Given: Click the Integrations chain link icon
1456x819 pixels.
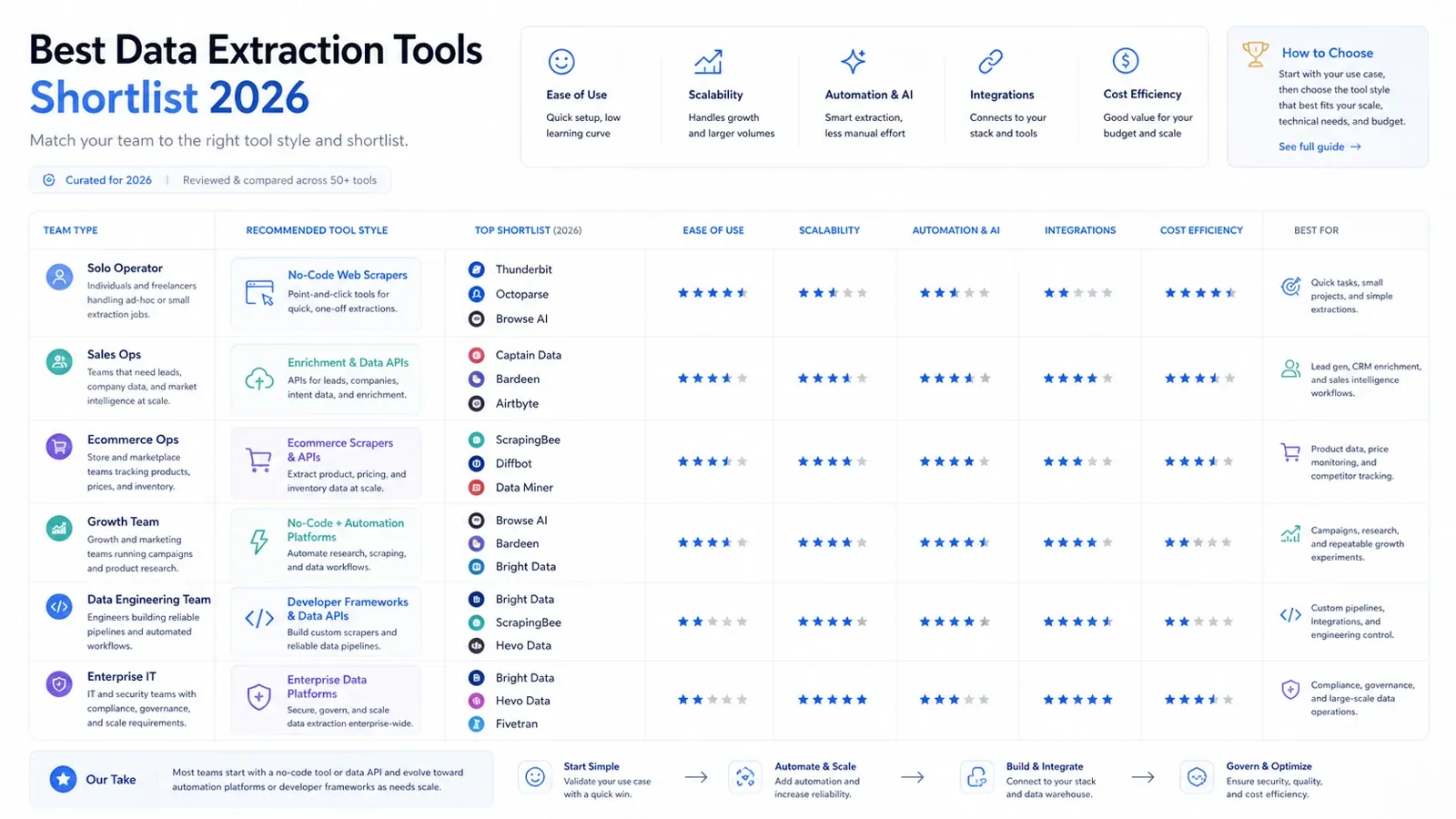Looking at the screenshot, I should click(990, 61).
